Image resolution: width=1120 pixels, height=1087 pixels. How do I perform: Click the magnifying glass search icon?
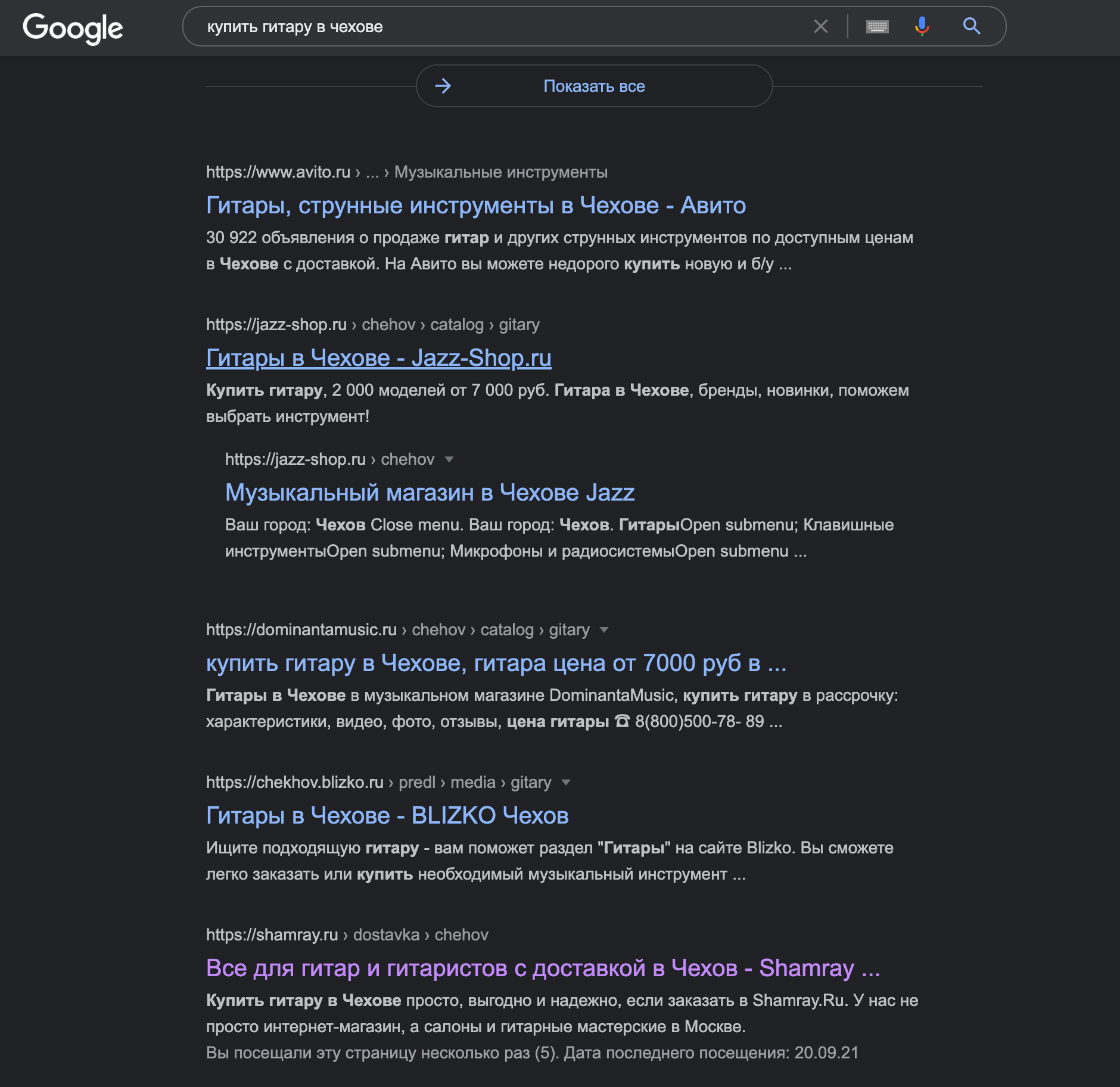click(x=971, y=27)
